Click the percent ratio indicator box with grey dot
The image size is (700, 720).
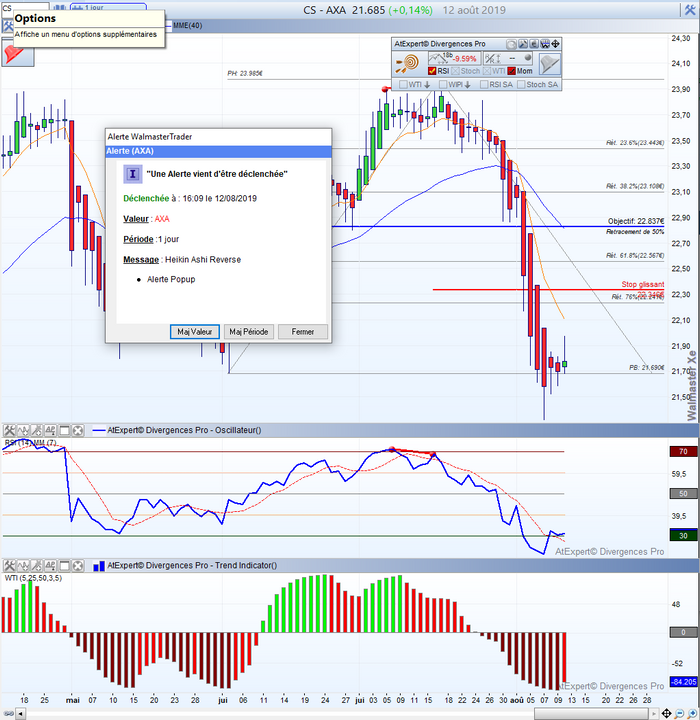tap(509, 58)
